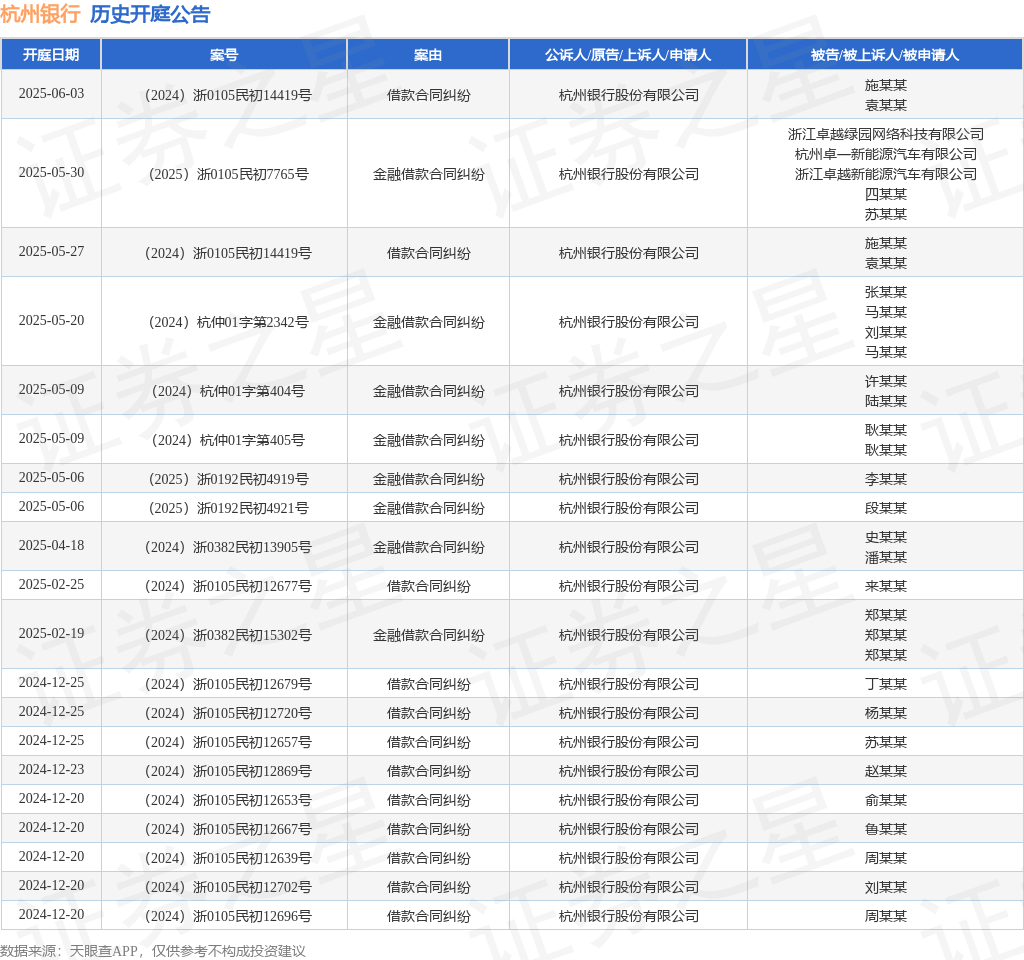This screenshot has width=1024, height=960.
Task: Click the 数据来源 footer note
Action: coord(153,951)
